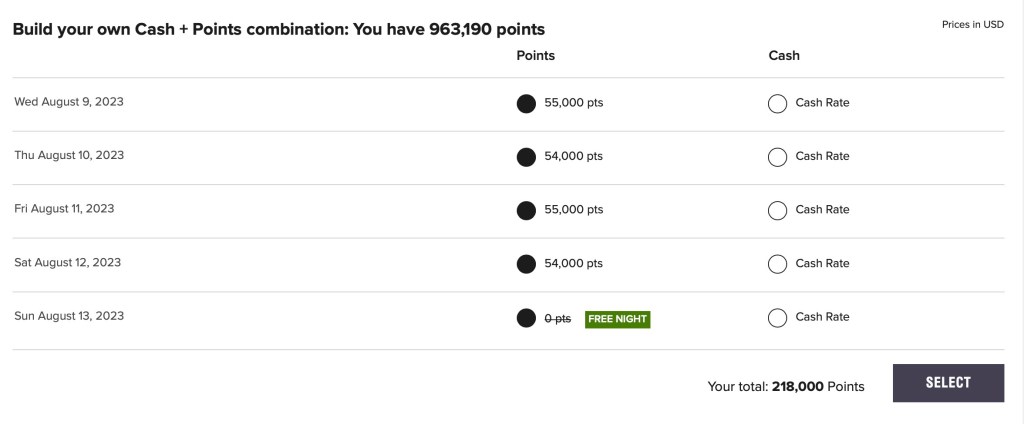Viewport: 1024px width, 424px height.
Task: Click the 218,000 Points total text
Action: (817, 386)
